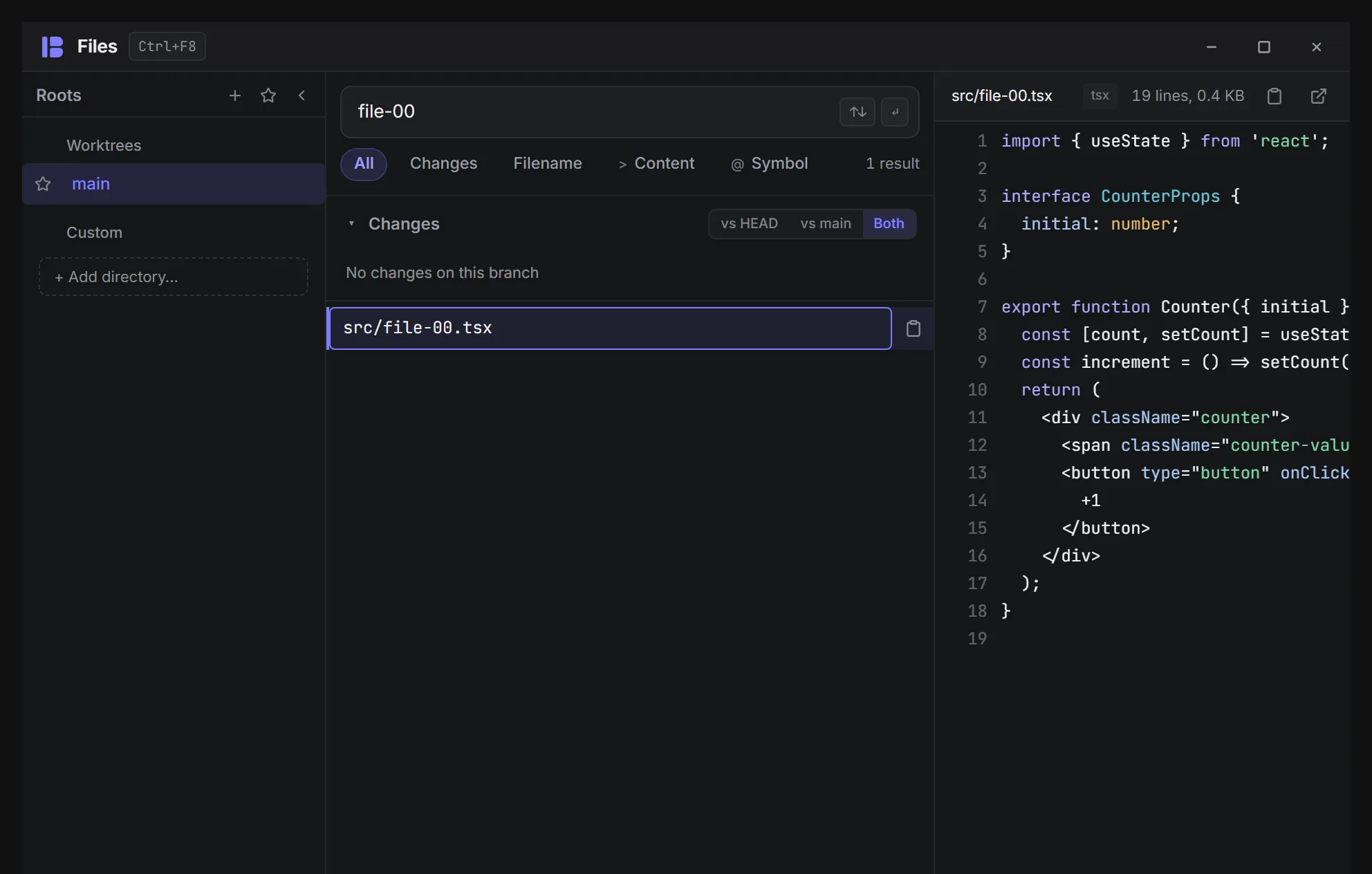Switch to the Changes filter tab
This screenshot has width=1372, height=874.
(x=443, y=164)
